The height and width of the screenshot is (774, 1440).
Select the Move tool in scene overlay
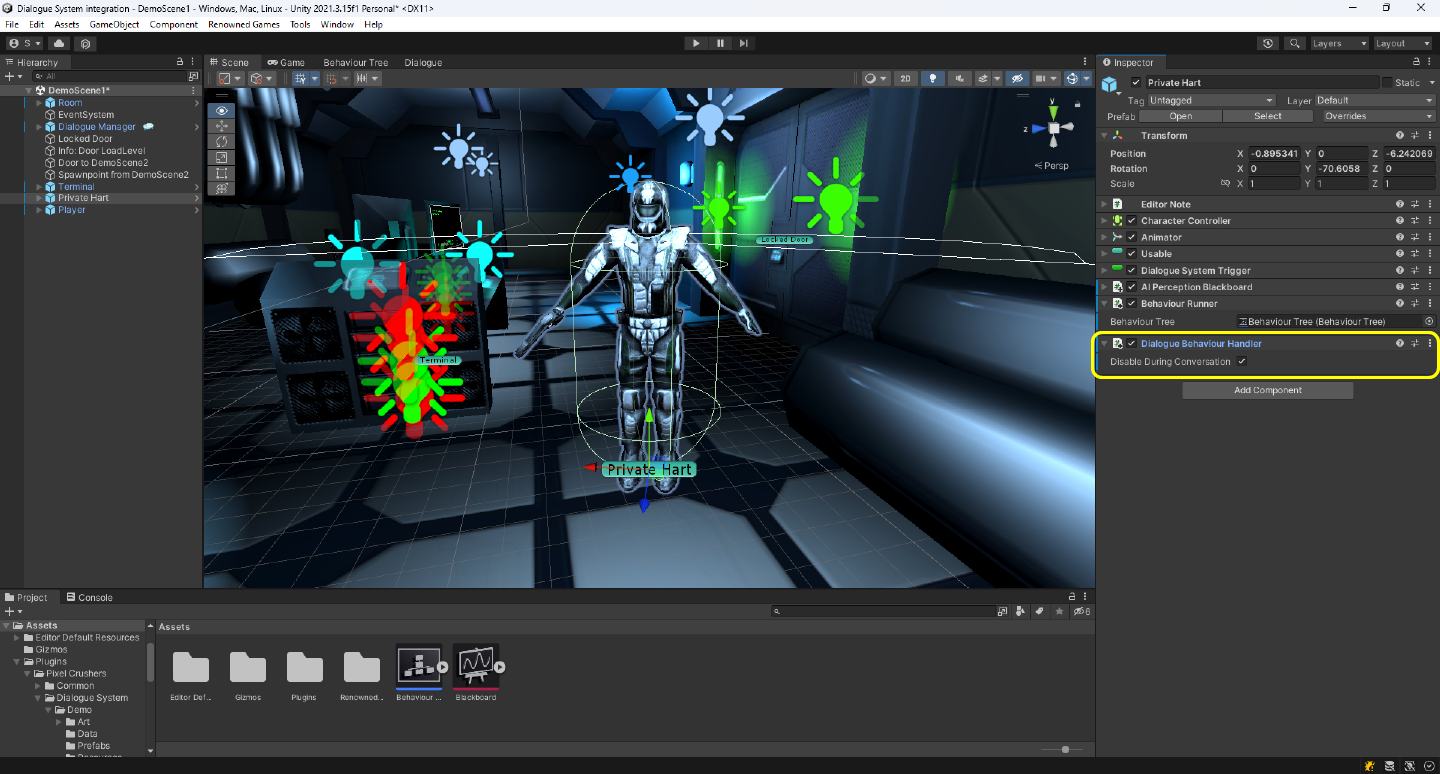coord(221,126)
